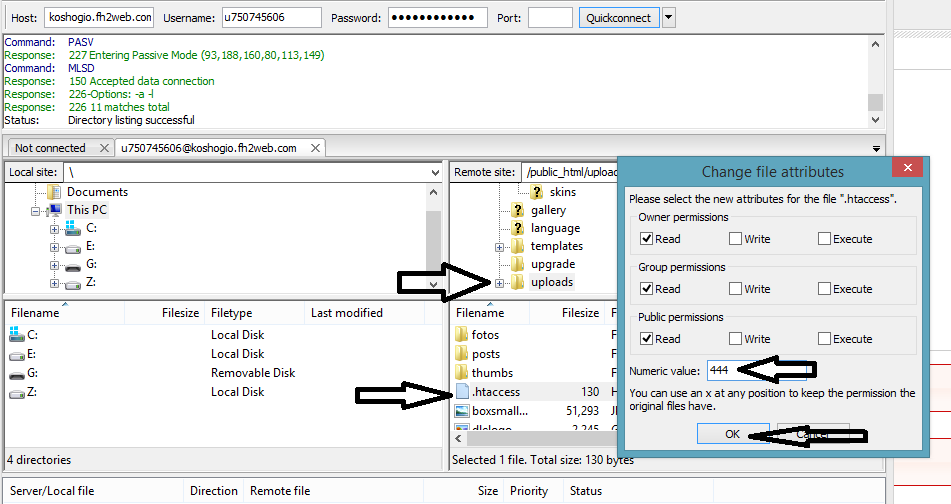Click the C: drive icon in local tree

73,228
